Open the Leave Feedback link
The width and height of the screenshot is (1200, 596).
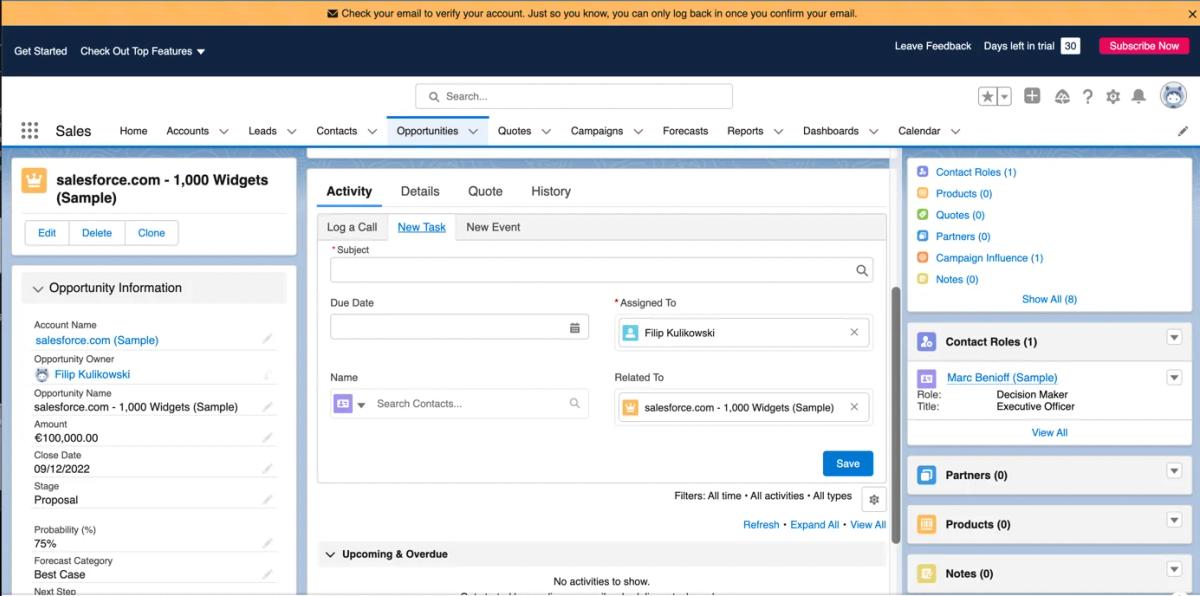[933, 46]
